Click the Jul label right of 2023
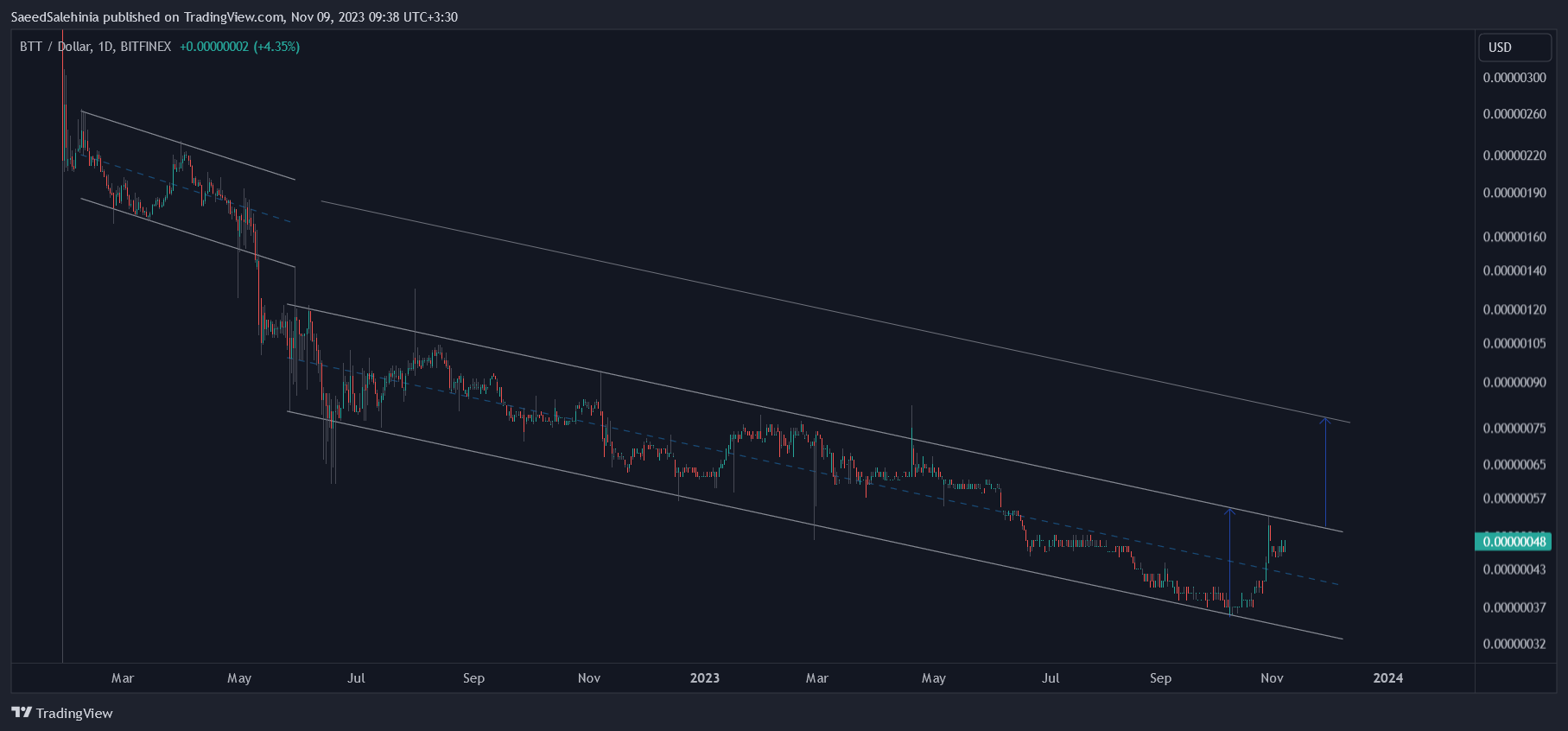 (1051, 678)
